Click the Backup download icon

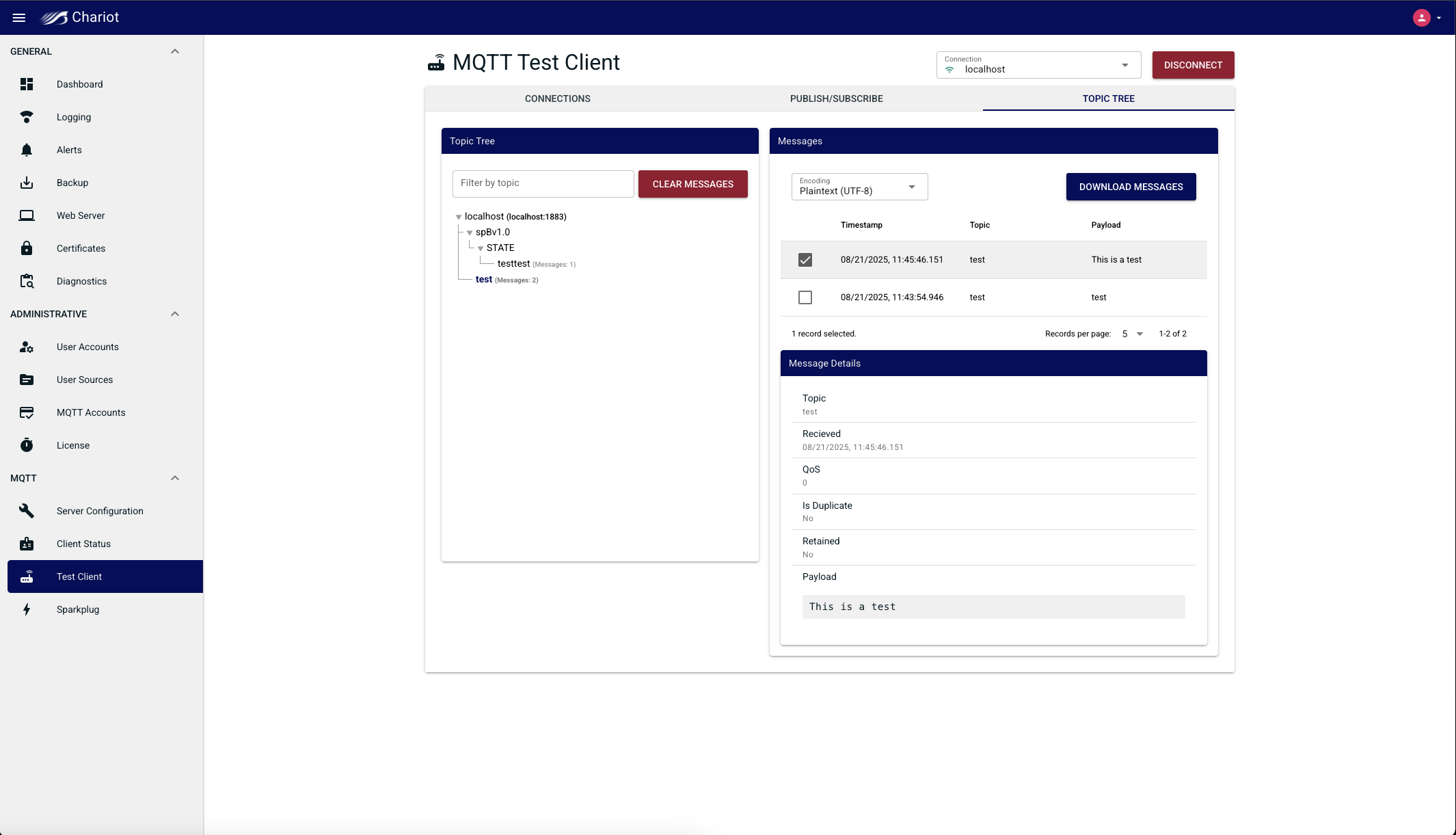27,183
